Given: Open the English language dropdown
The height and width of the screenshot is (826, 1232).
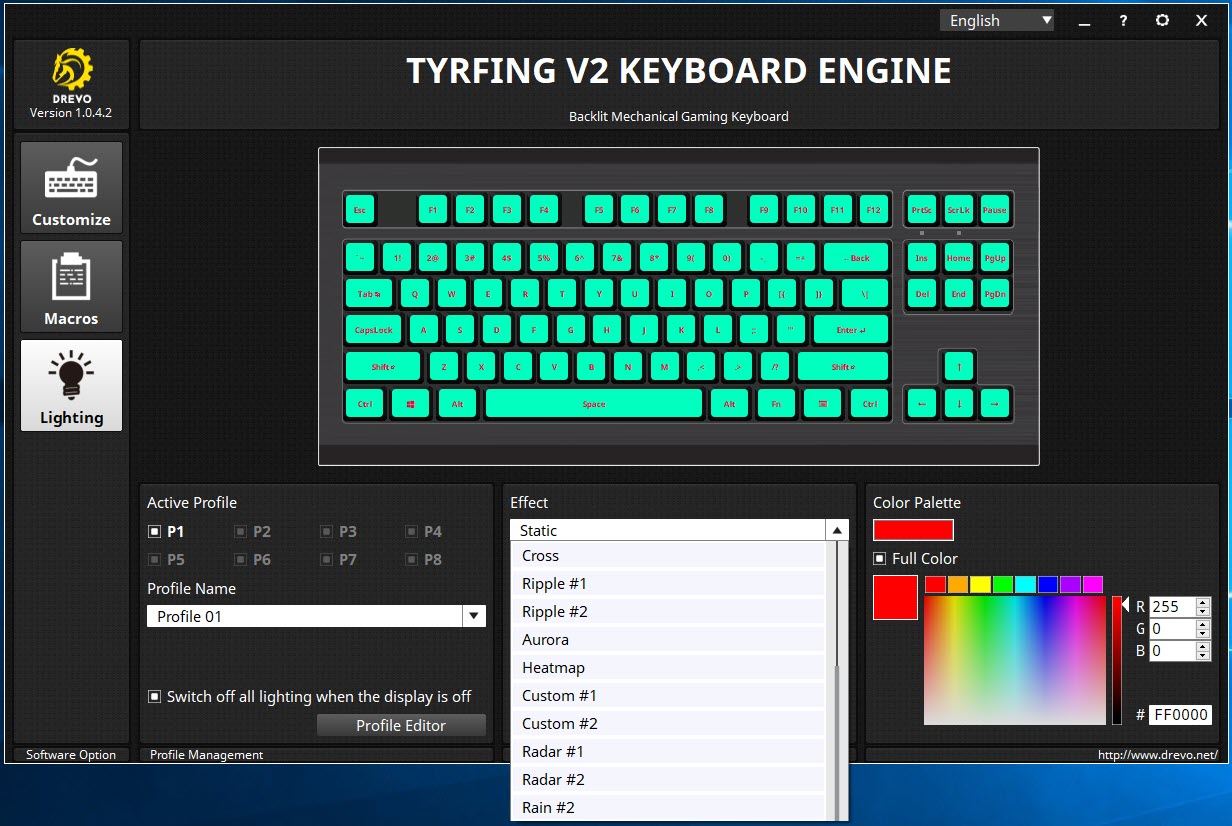Looking at the screenshot, I should [x=997, y=20].
